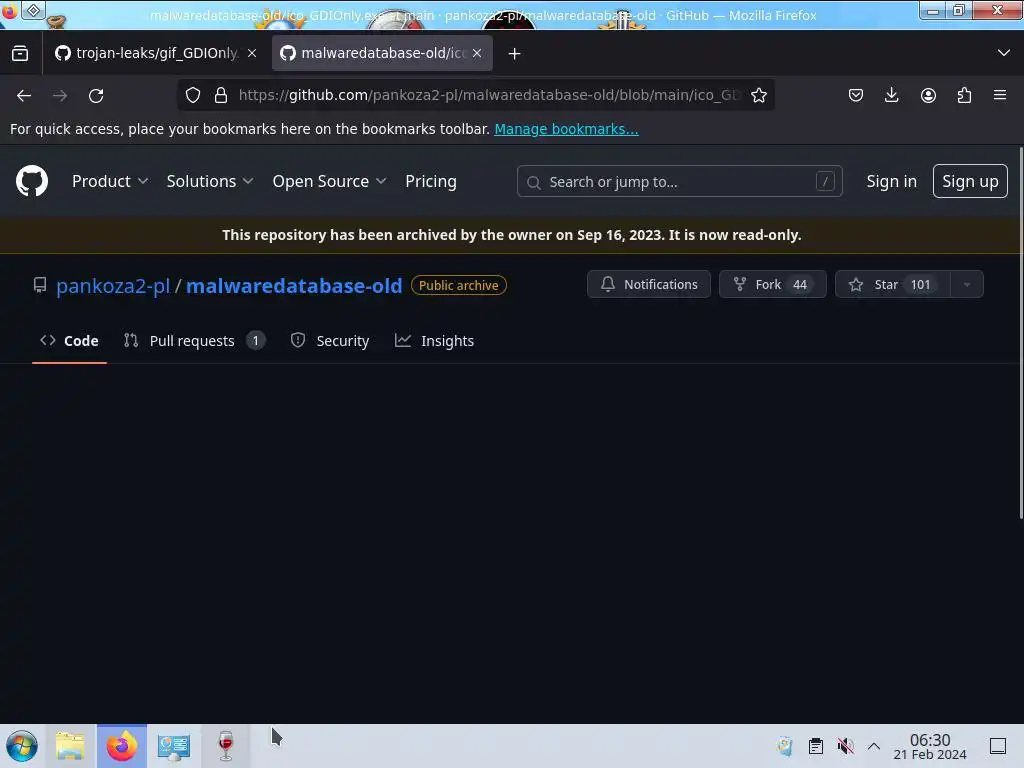Click the Notifications bell button

click(648, 284)
